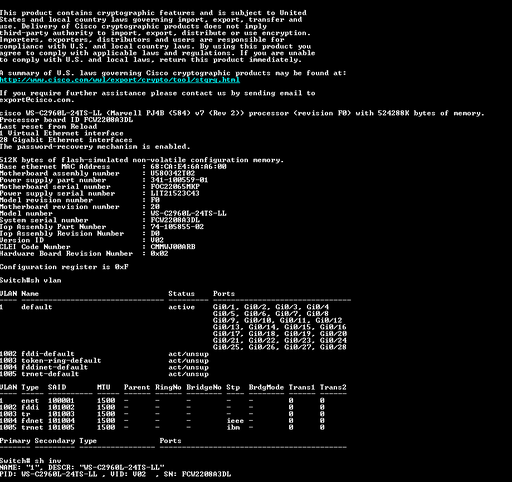Click the 'fddi-default' VLAN 1002 row
Image resolution: width=512 pixels, height=482 pixels.
click(104, 354)
